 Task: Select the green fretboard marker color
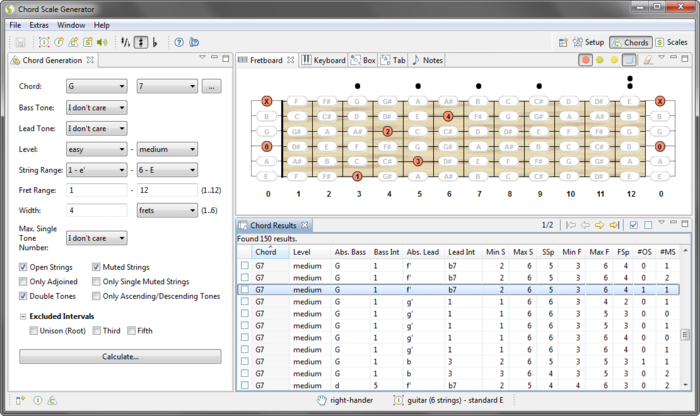(x=600, y=60)
